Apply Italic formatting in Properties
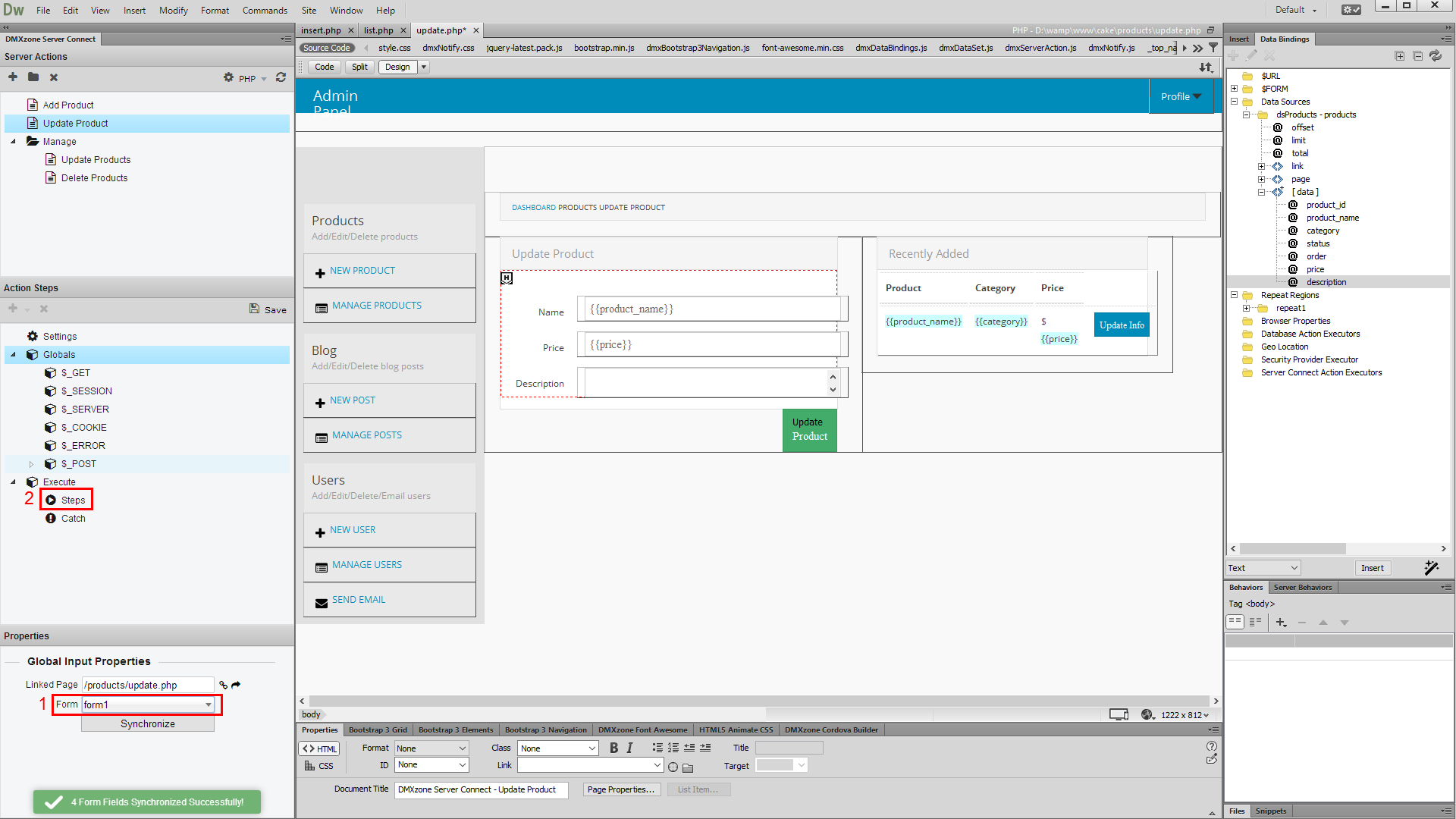The width and height of the screenshot is (1456, 819). (629, 748)
